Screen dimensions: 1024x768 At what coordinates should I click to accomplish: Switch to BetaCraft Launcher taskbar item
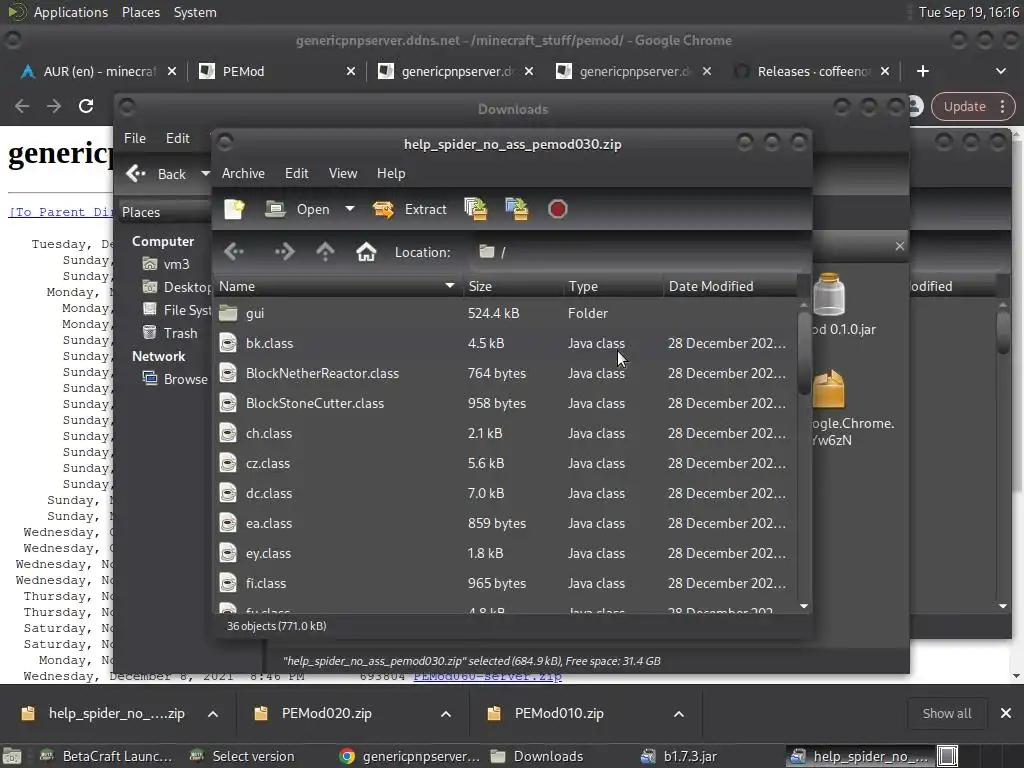tap(106, 756)
